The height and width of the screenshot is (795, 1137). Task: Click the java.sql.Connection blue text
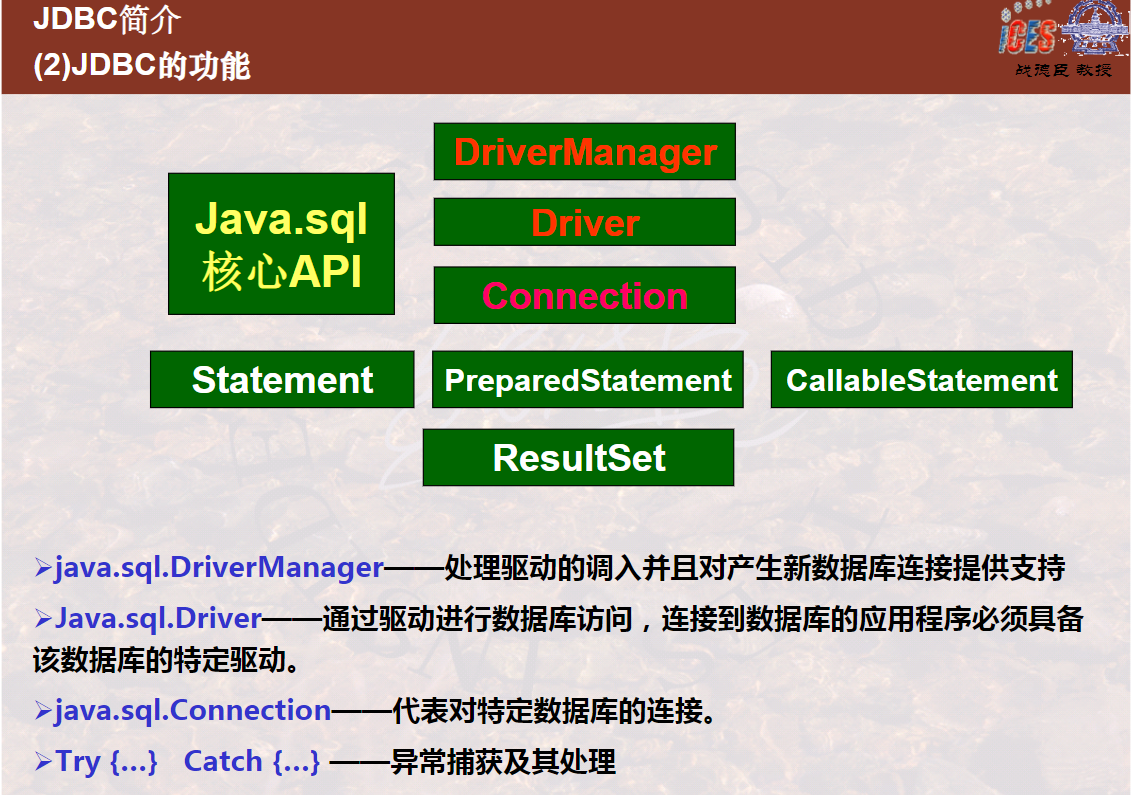tap(193, 711)
